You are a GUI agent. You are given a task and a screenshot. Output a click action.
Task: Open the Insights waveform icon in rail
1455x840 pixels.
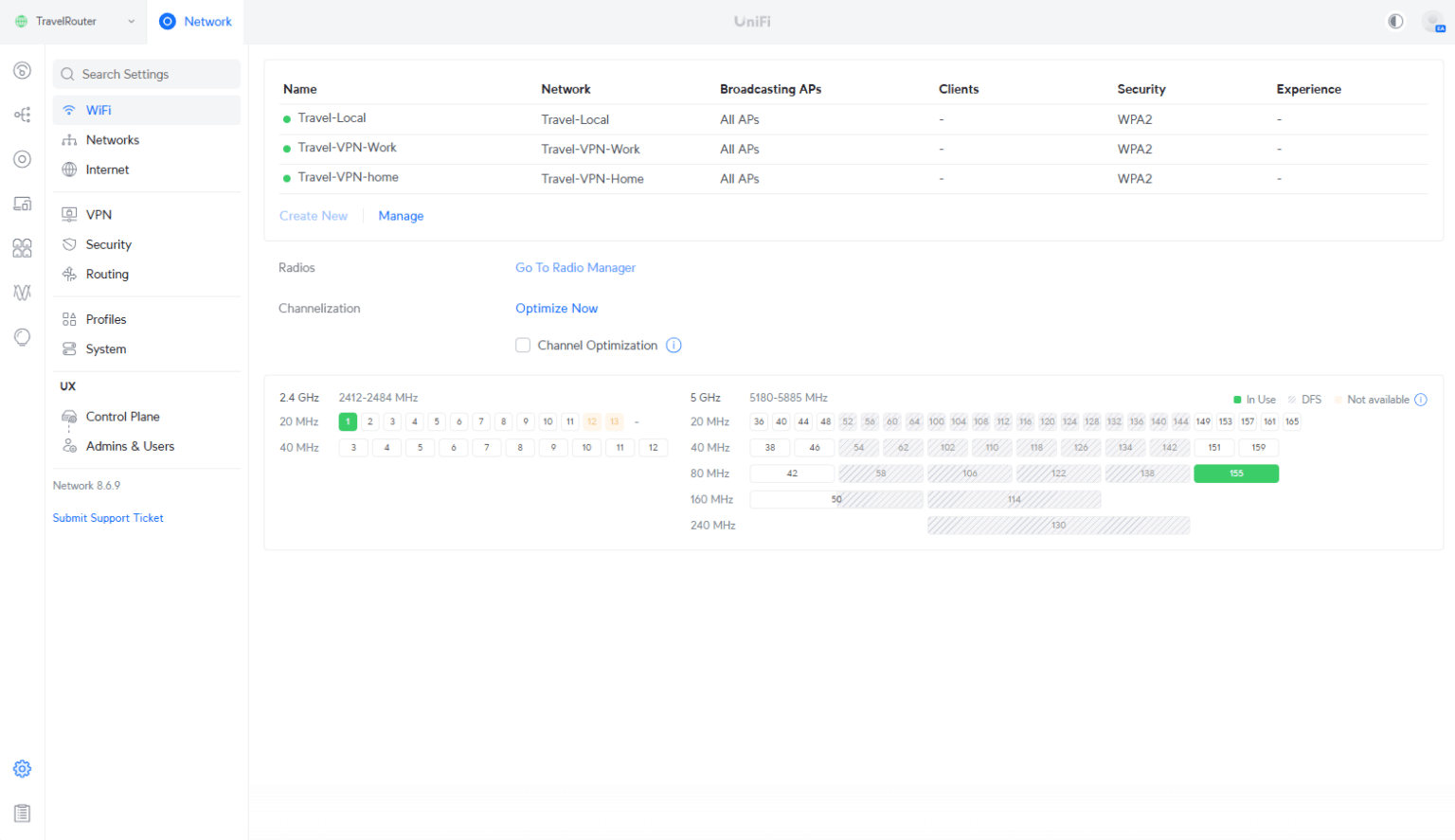(22, 293)
